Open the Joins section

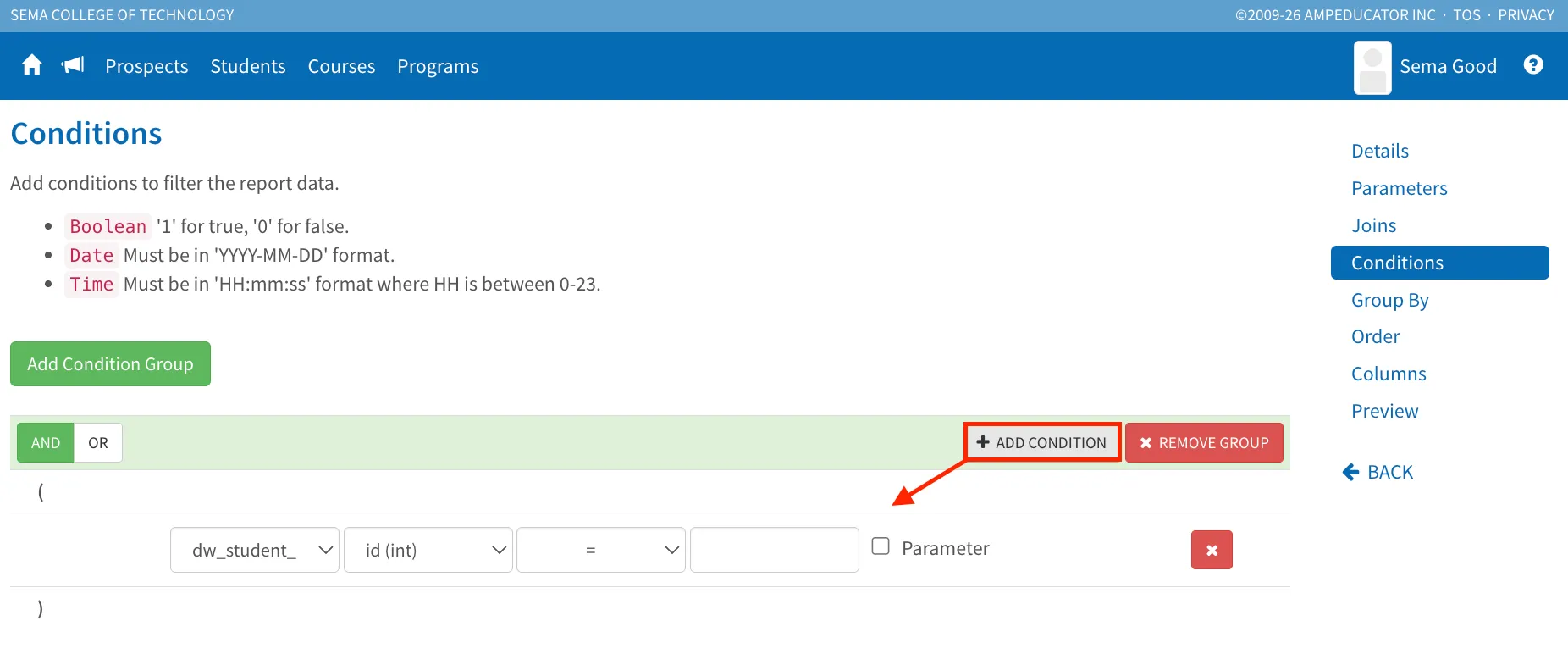pyautogui.click(x=1374, y=225)
